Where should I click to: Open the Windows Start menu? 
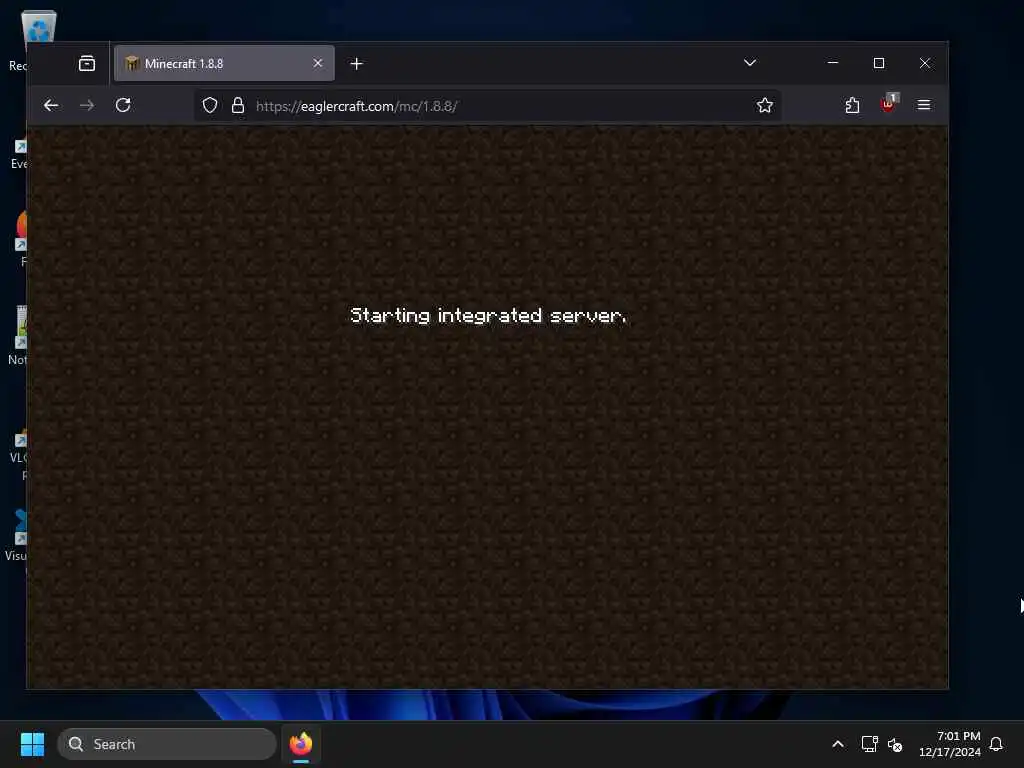click(32, 744)
